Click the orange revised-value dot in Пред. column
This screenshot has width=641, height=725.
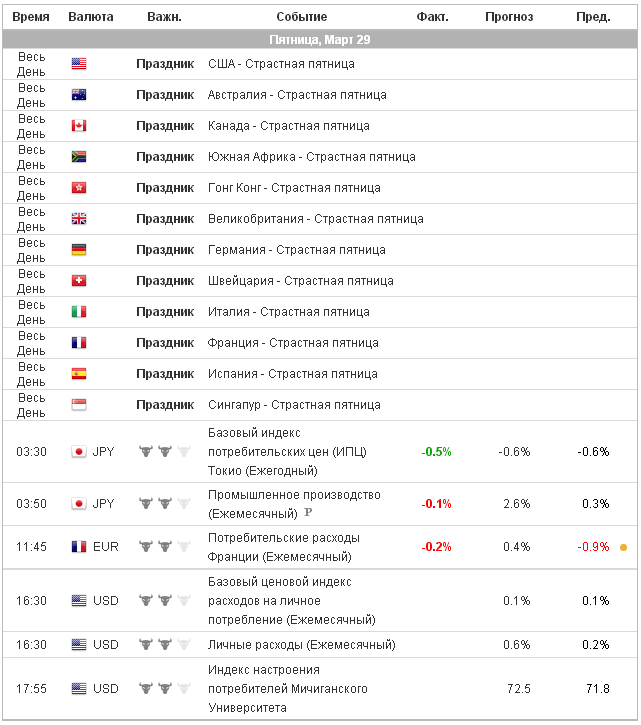623,547
